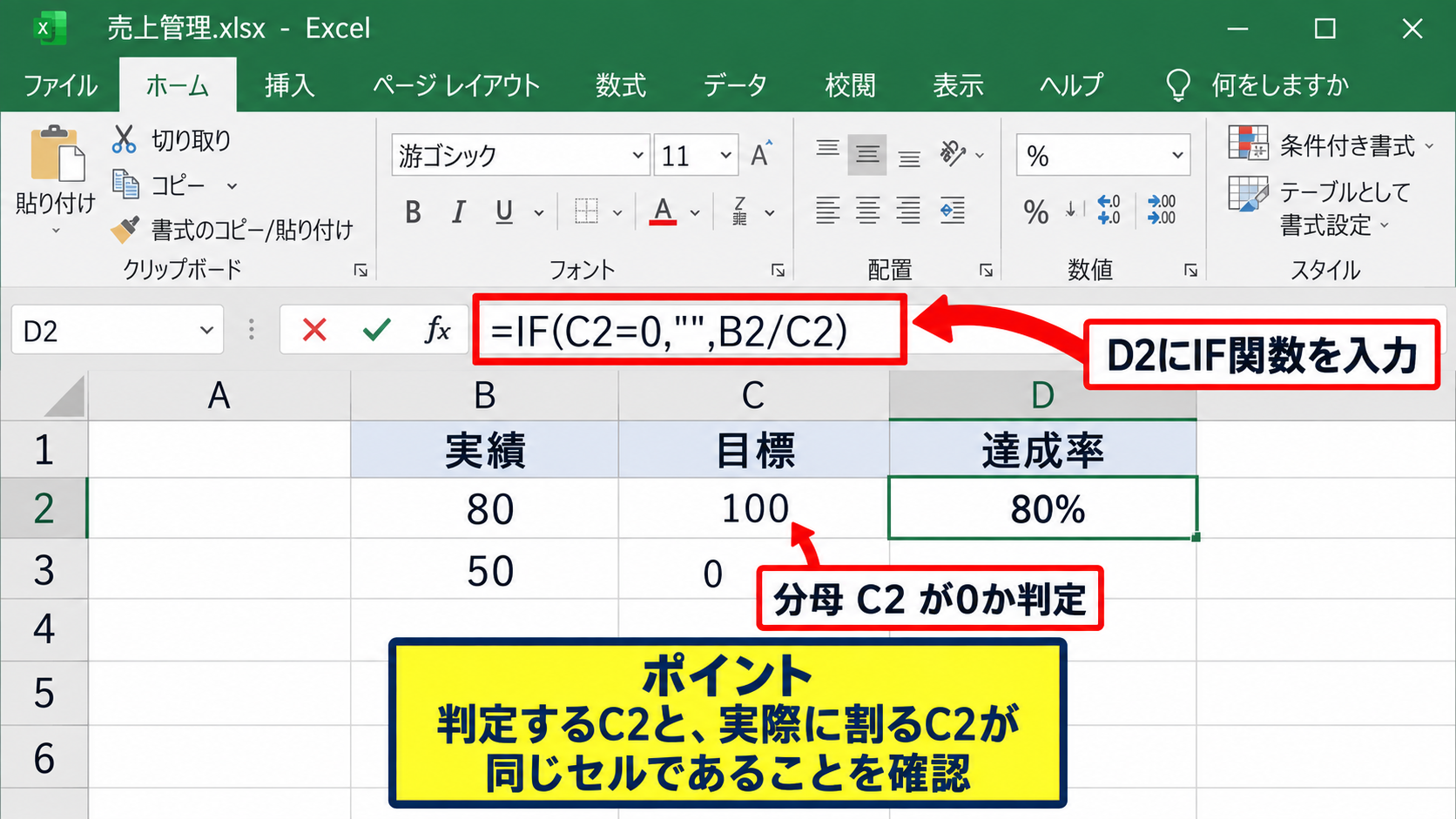
Task: Expand the Name Box dropdown arrow
Action: [x=206, y=330]
